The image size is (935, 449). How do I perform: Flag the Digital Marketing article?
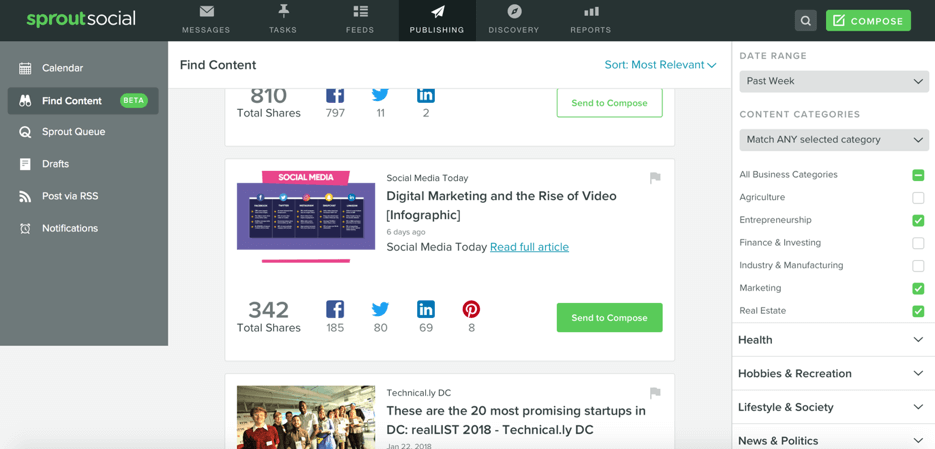(x=655, y=178)
